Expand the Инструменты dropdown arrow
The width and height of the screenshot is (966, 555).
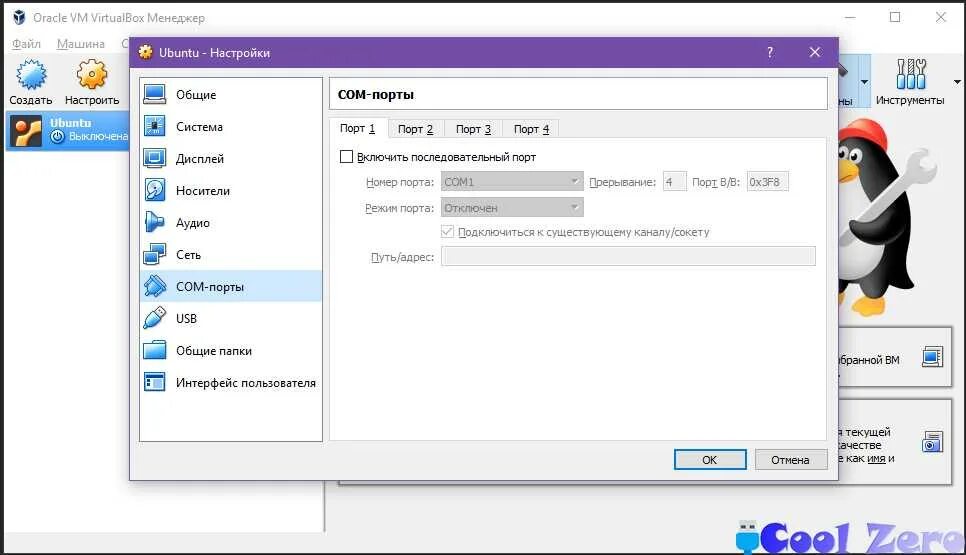tap(957, 82)
